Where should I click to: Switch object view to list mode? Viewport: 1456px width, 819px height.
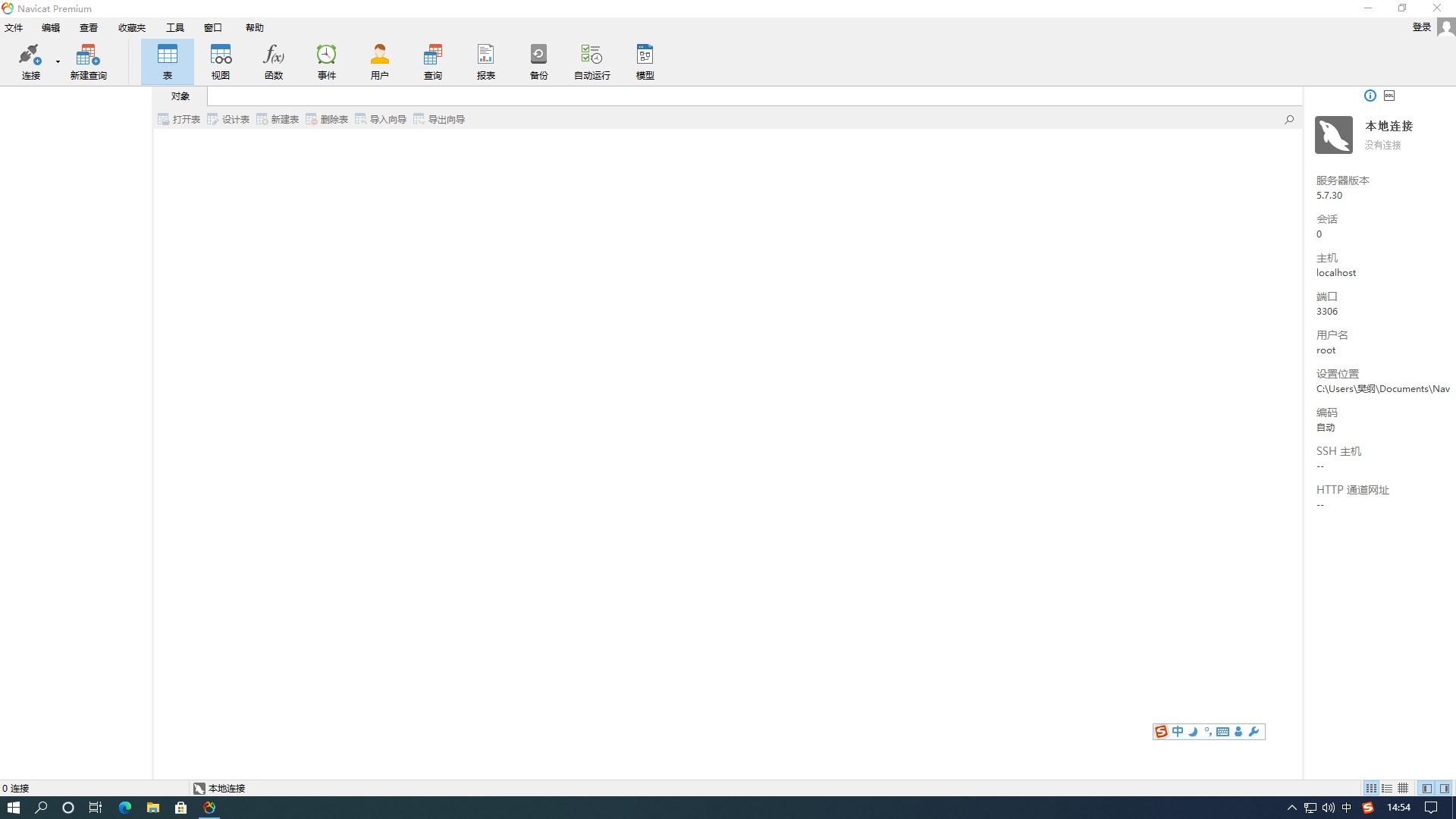[x=1387, y=788]
